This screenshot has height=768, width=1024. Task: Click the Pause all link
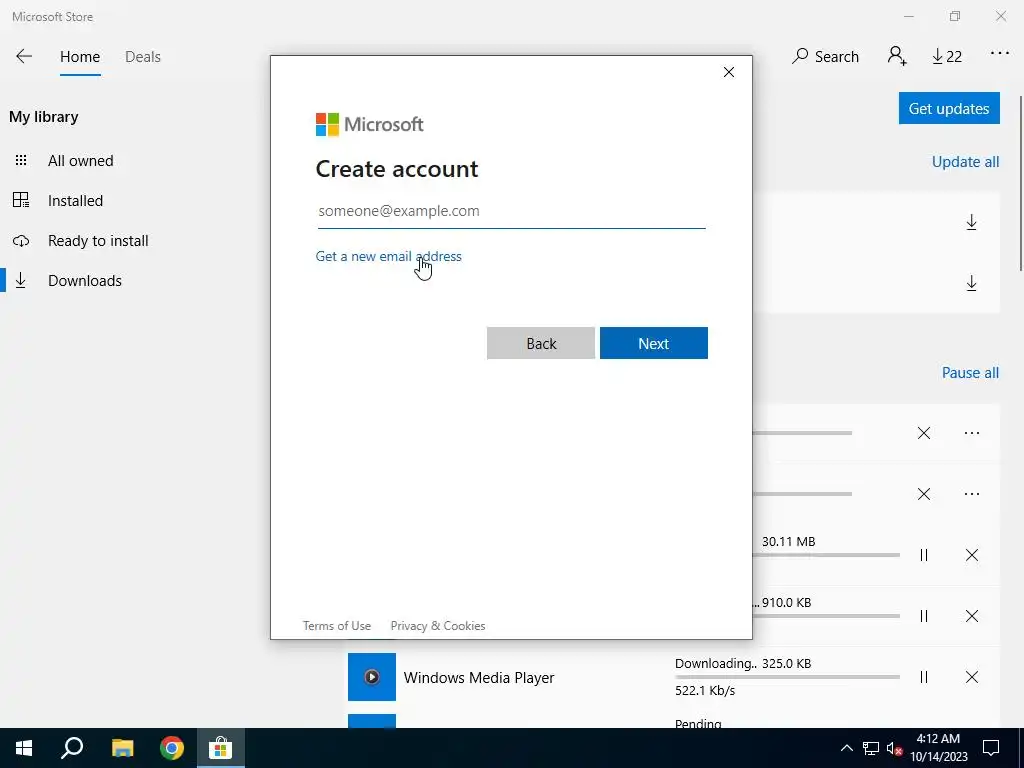click(970, 373)
